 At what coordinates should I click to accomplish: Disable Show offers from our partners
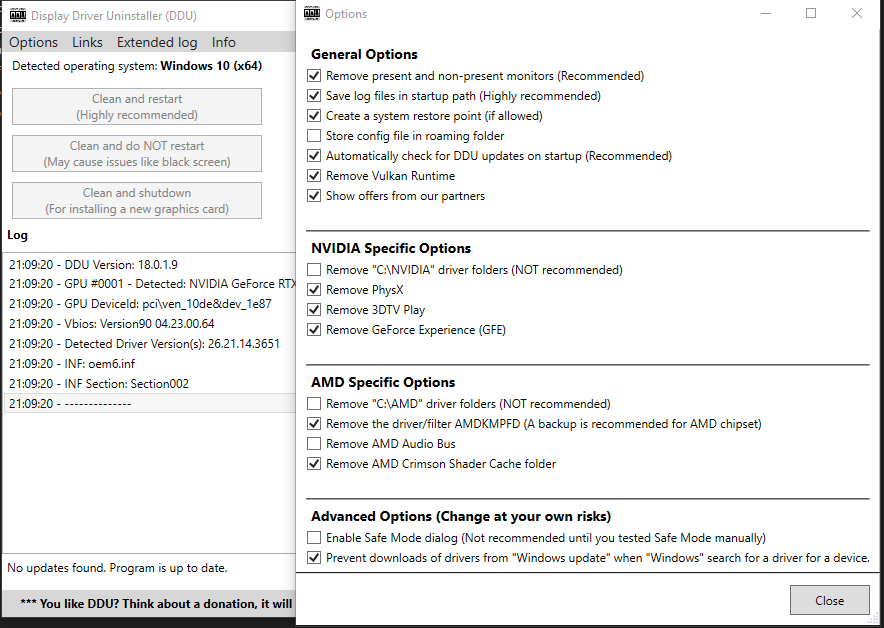pos(314,196)
